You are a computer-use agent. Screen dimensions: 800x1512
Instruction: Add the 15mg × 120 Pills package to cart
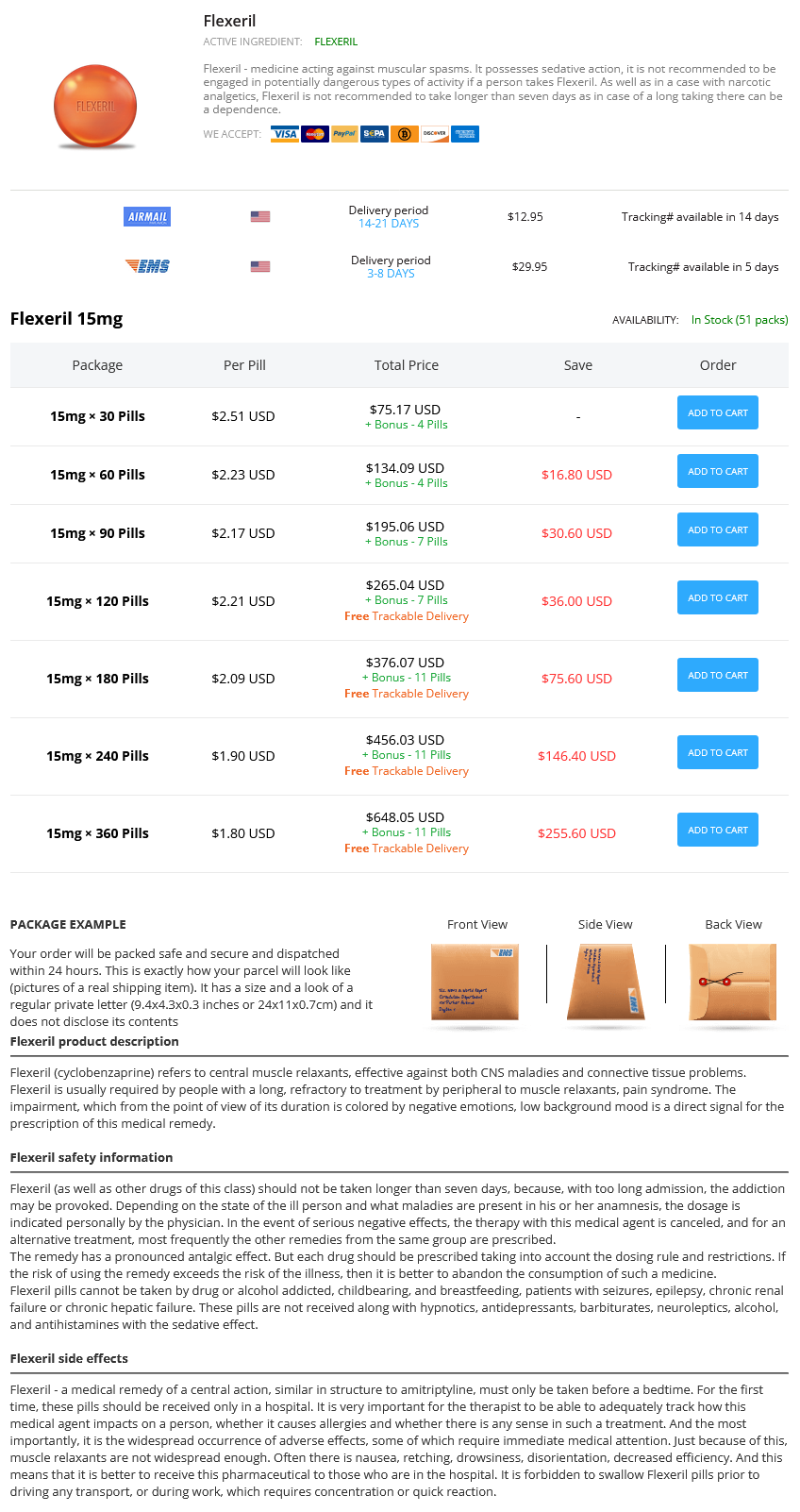click(x=718, y=598)
